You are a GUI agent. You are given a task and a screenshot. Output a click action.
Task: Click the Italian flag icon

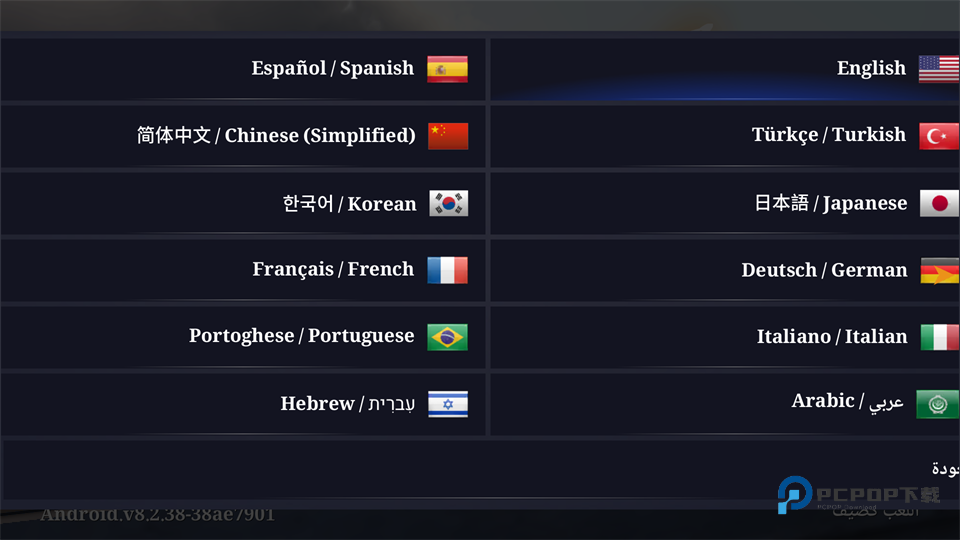point(938,337)
